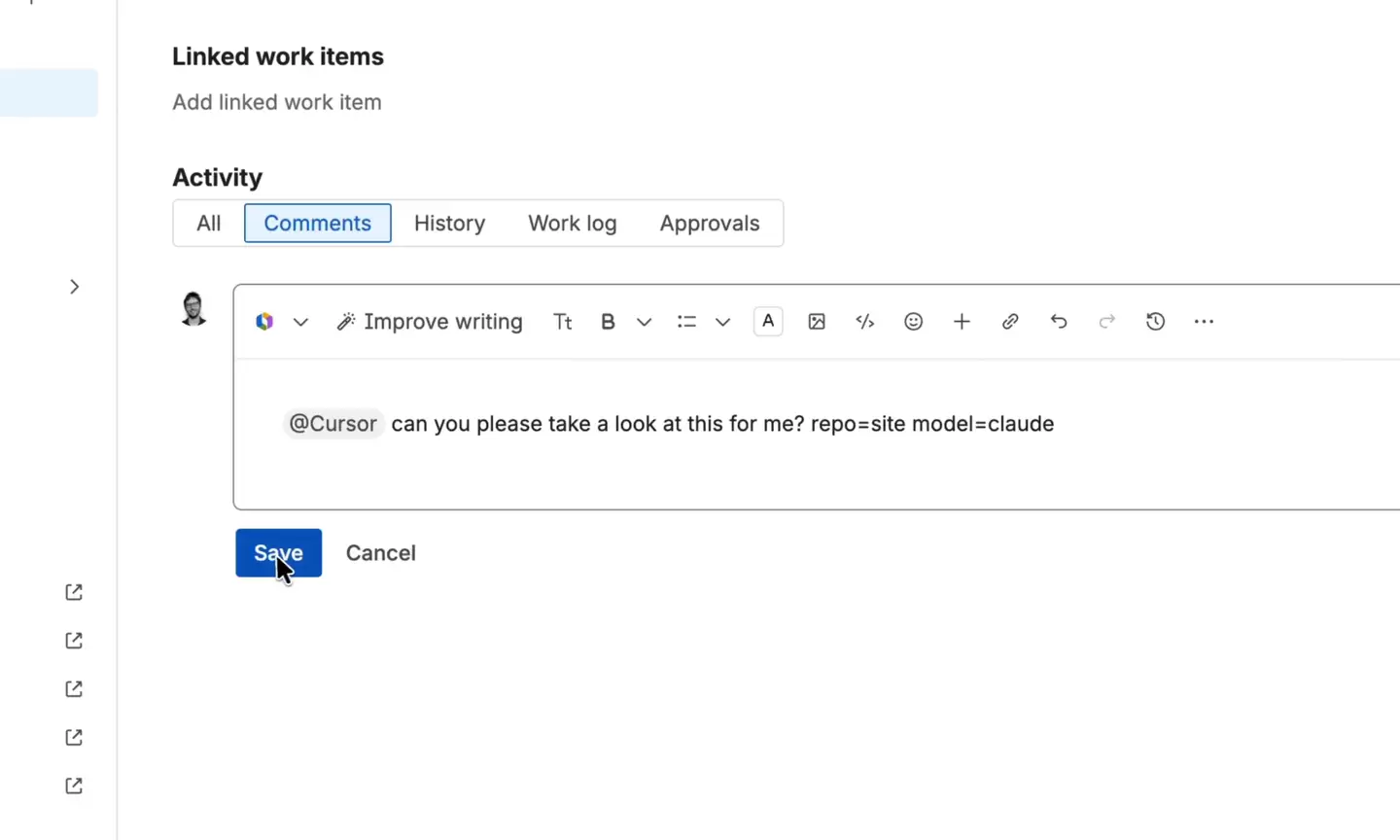Select the highlighted sidebar item

(49, 92)
